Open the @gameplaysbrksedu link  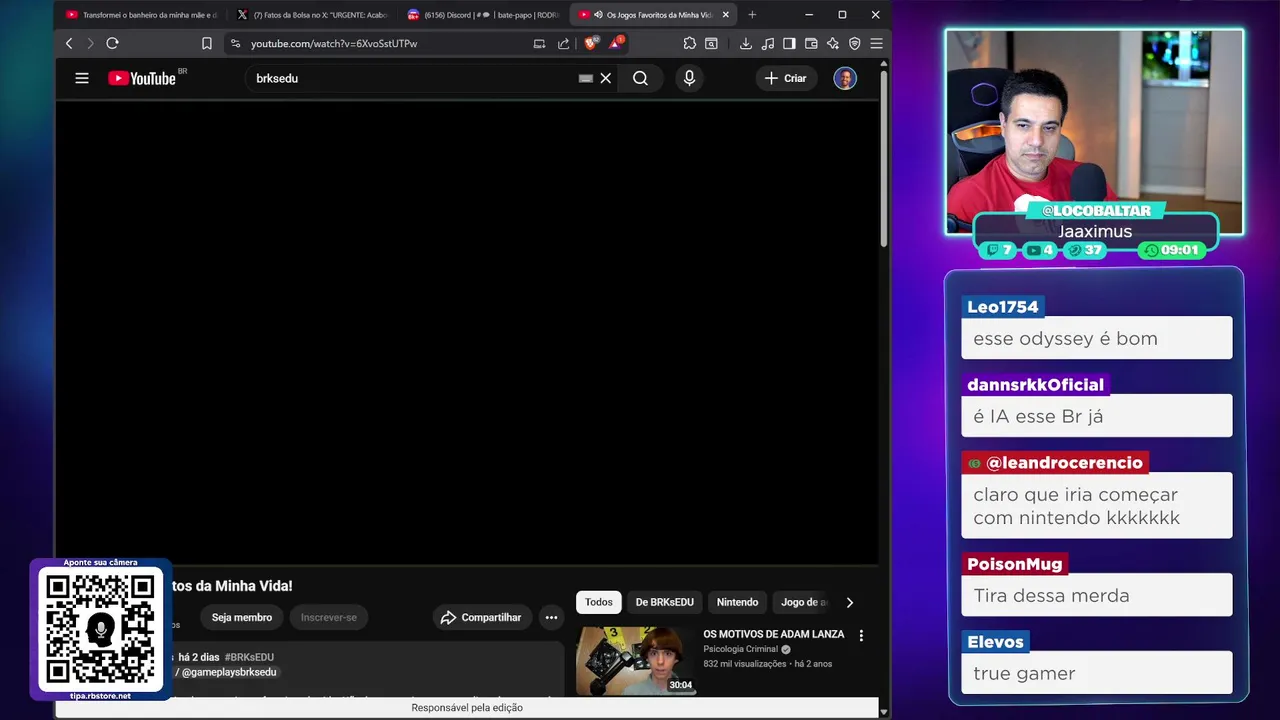click(x=229, y=672)
